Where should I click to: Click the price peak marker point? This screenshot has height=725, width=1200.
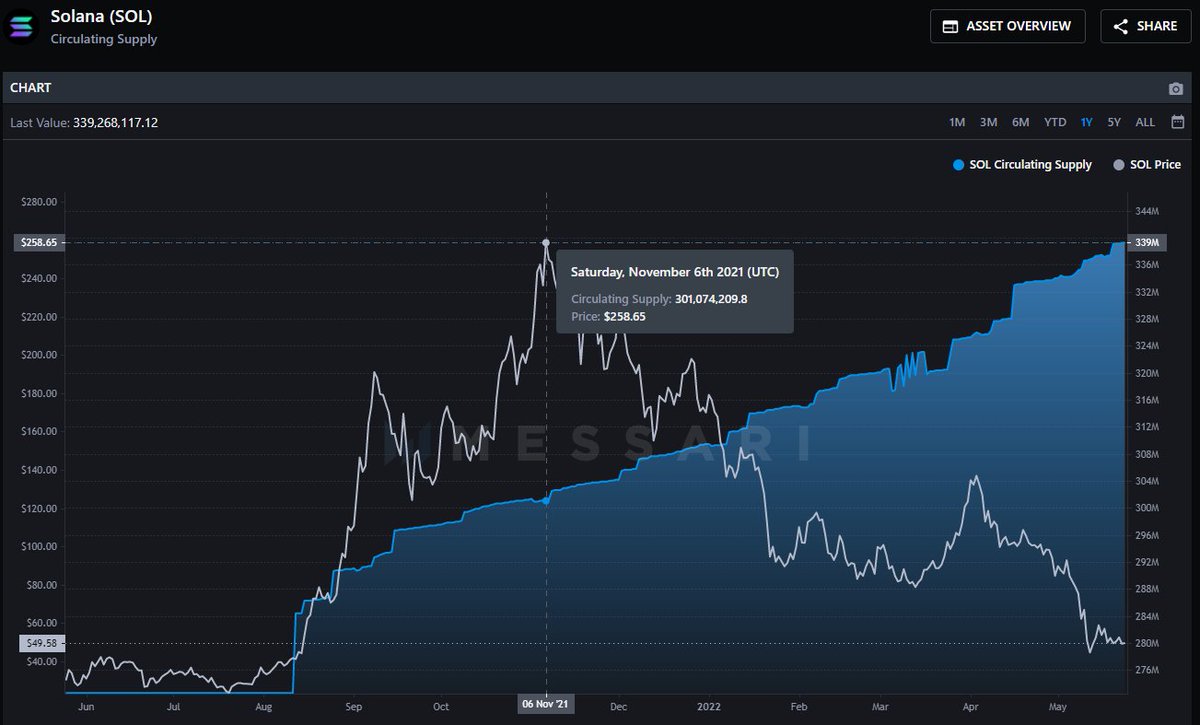(x=546, y=242)
